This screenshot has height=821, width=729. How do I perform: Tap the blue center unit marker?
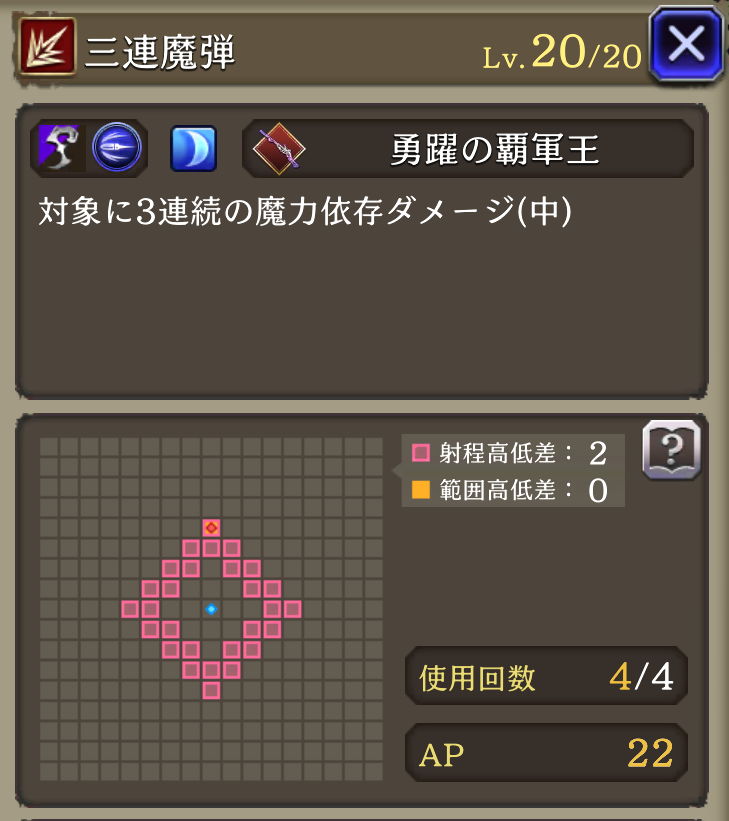[x=211, y=609]
